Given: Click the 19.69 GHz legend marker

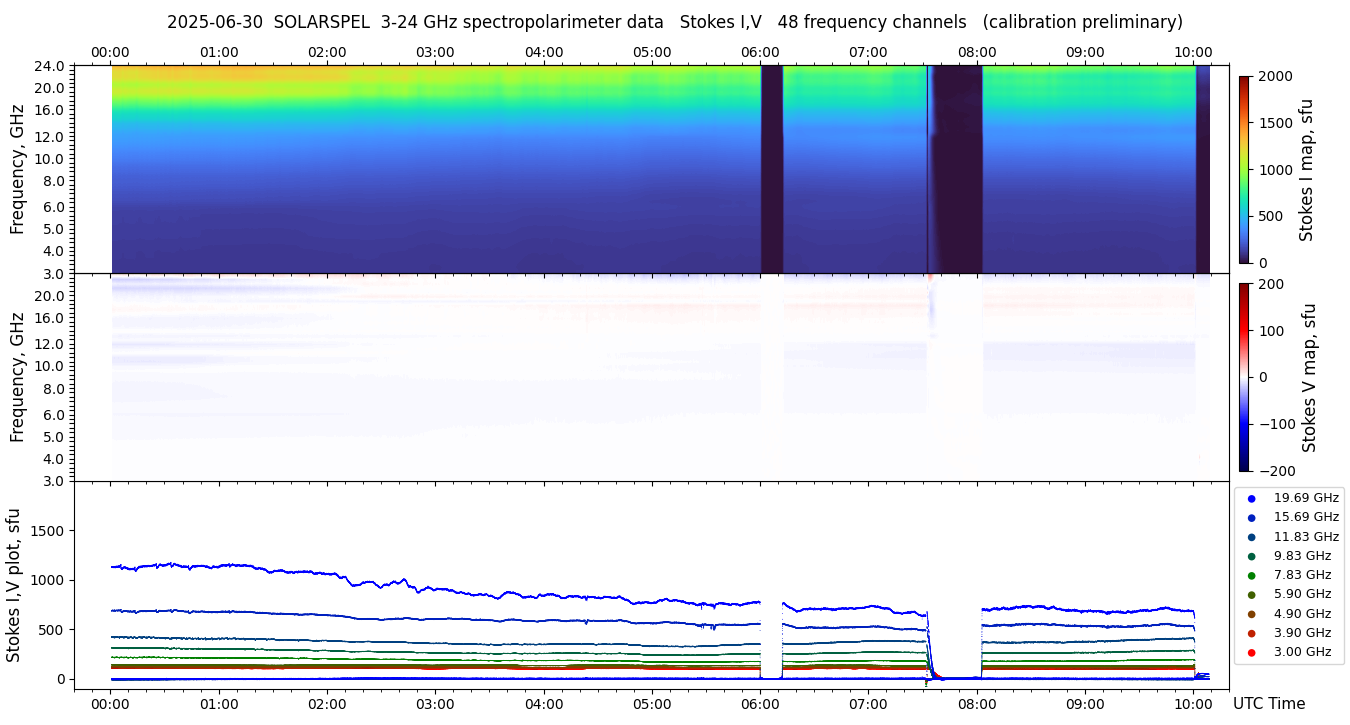Looking at the screenshot, I should tap(1251, 498).
